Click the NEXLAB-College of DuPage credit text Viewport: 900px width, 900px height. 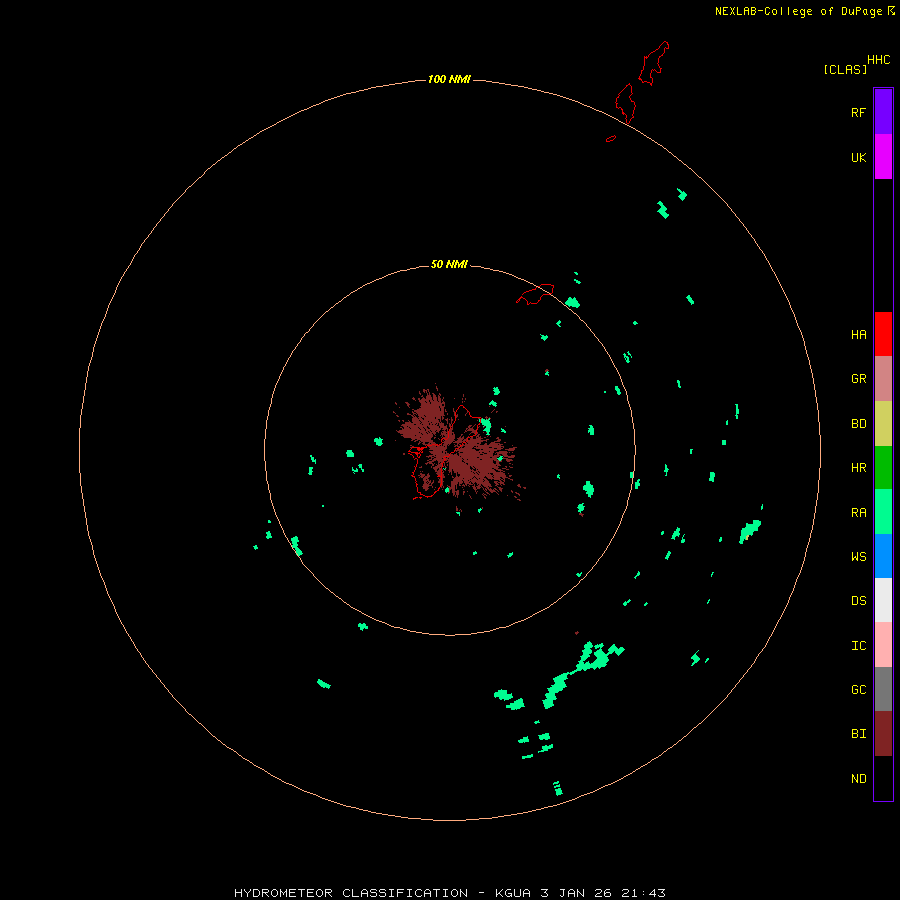(x=798, y=11)
